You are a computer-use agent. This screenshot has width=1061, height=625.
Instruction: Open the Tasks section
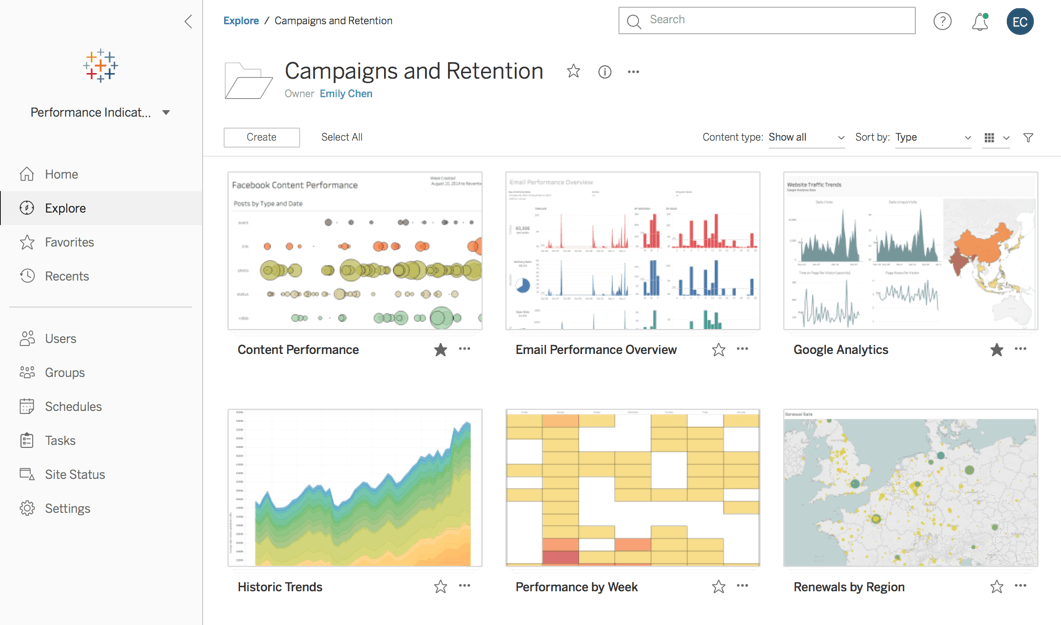click(59, 440)
